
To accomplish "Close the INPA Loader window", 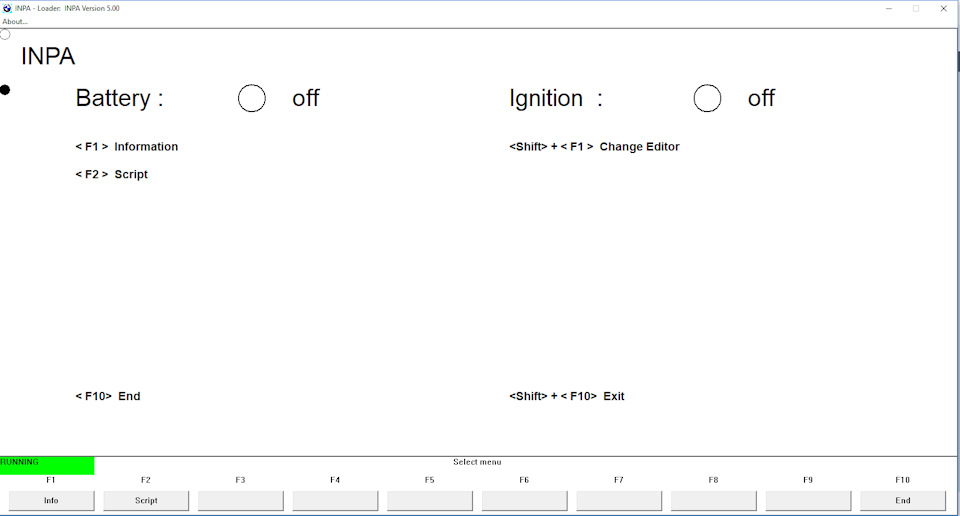I will pos(943,8).
